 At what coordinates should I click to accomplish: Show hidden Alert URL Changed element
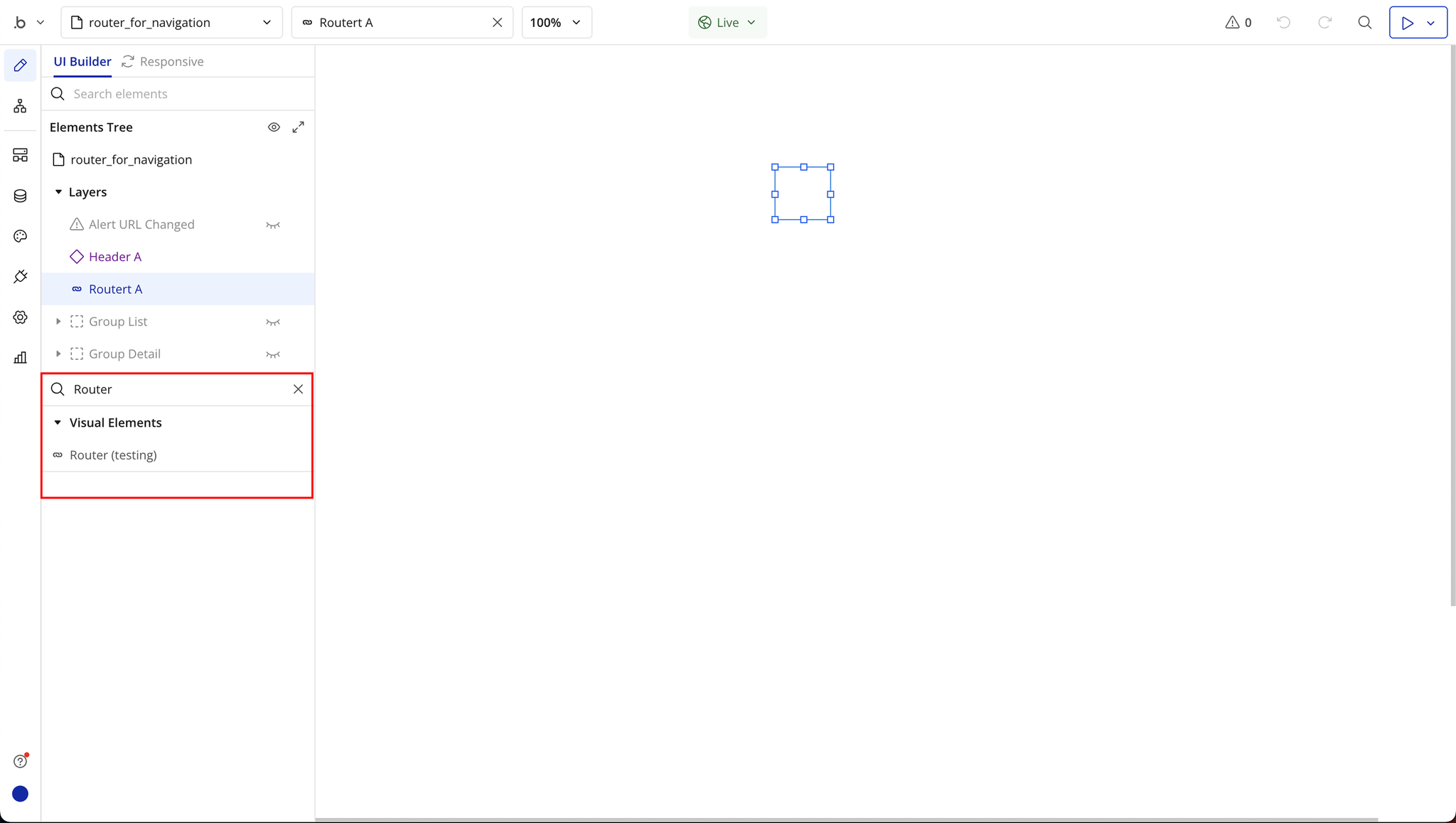coord(273,225)
